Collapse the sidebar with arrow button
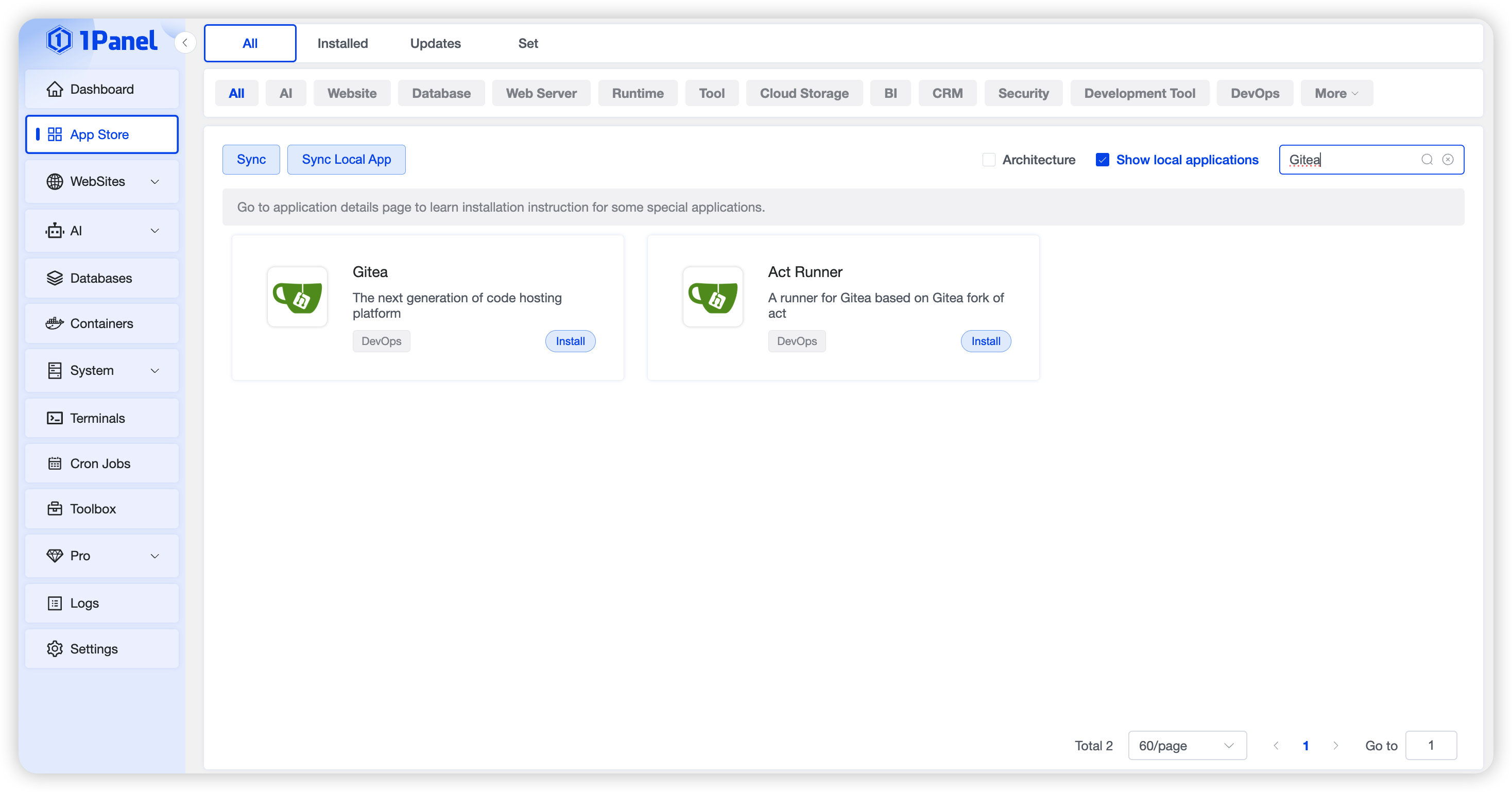The height and width of the screenshot is (792, 1512). click(x=185, y=43)
